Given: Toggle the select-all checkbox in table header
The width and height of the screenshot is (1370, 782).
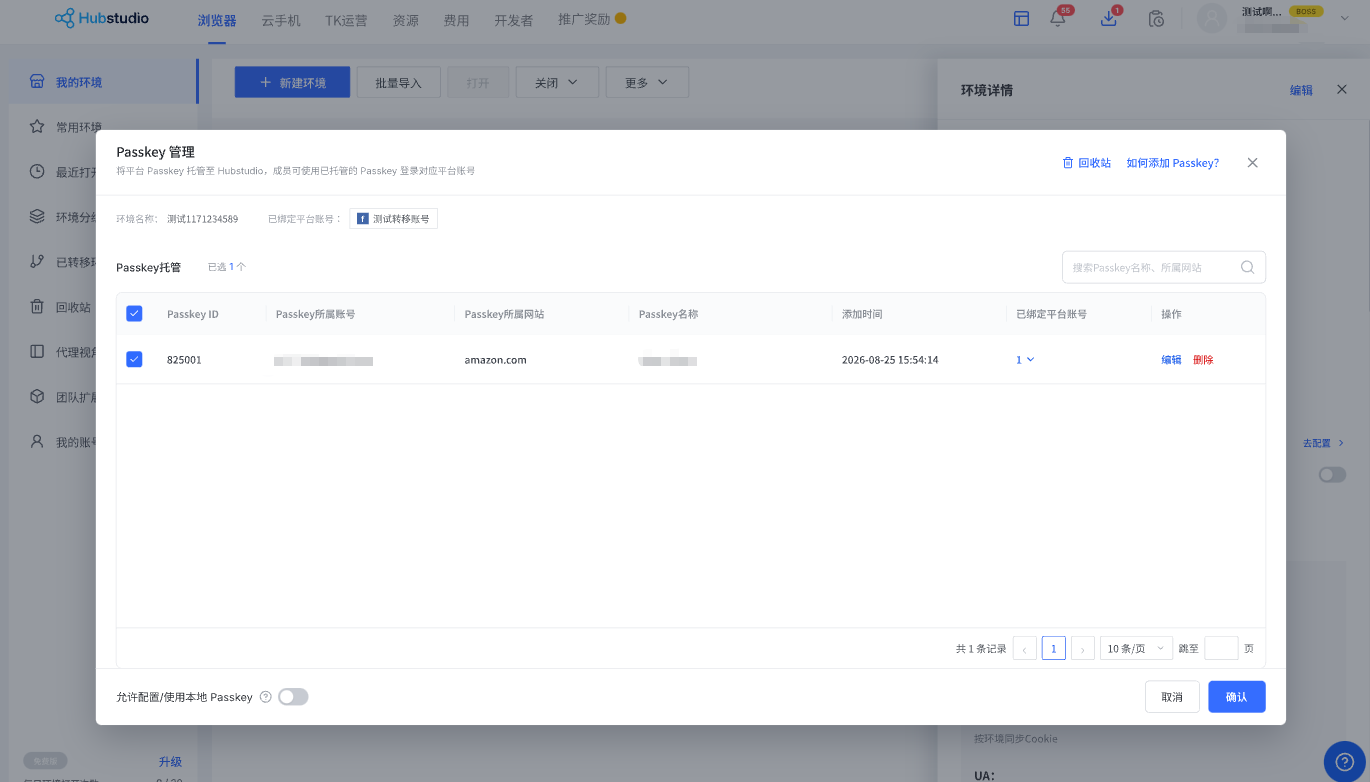Looking at the screenshot, I should [134, 314].
